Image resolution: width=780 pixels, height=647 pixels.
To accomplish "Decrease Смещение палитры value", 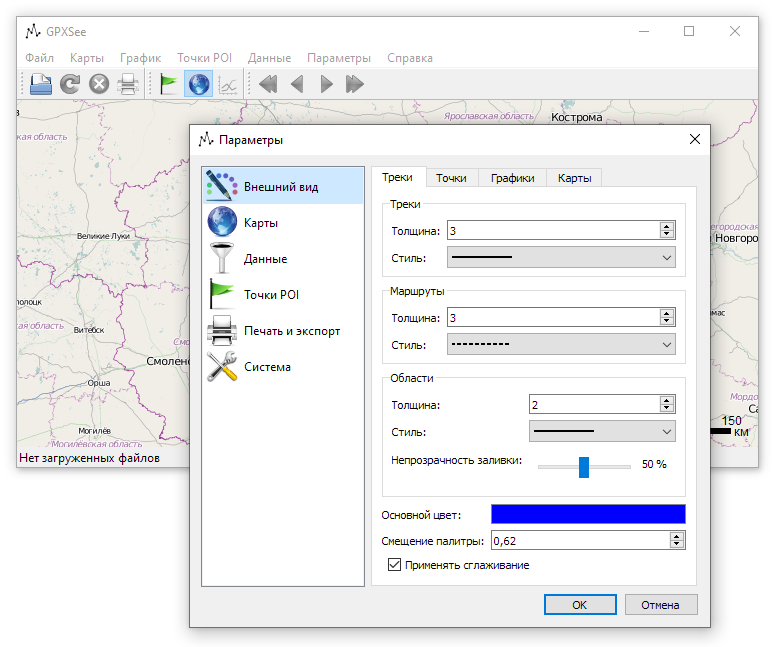I will pyautogui.click(x=677, y=545).
